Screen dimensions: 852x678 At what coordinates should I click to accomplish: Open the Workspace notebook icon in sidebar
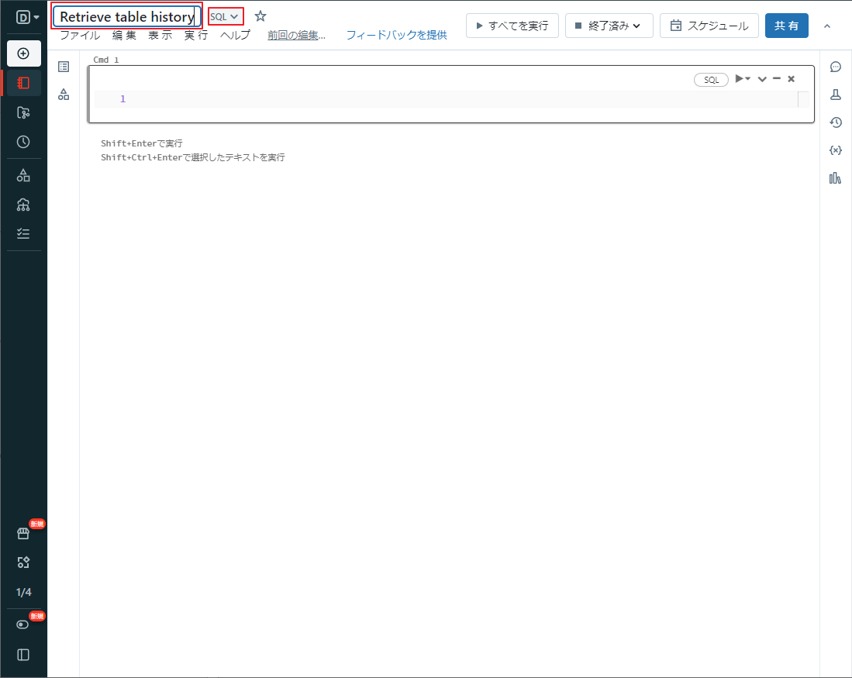(23, 83)
